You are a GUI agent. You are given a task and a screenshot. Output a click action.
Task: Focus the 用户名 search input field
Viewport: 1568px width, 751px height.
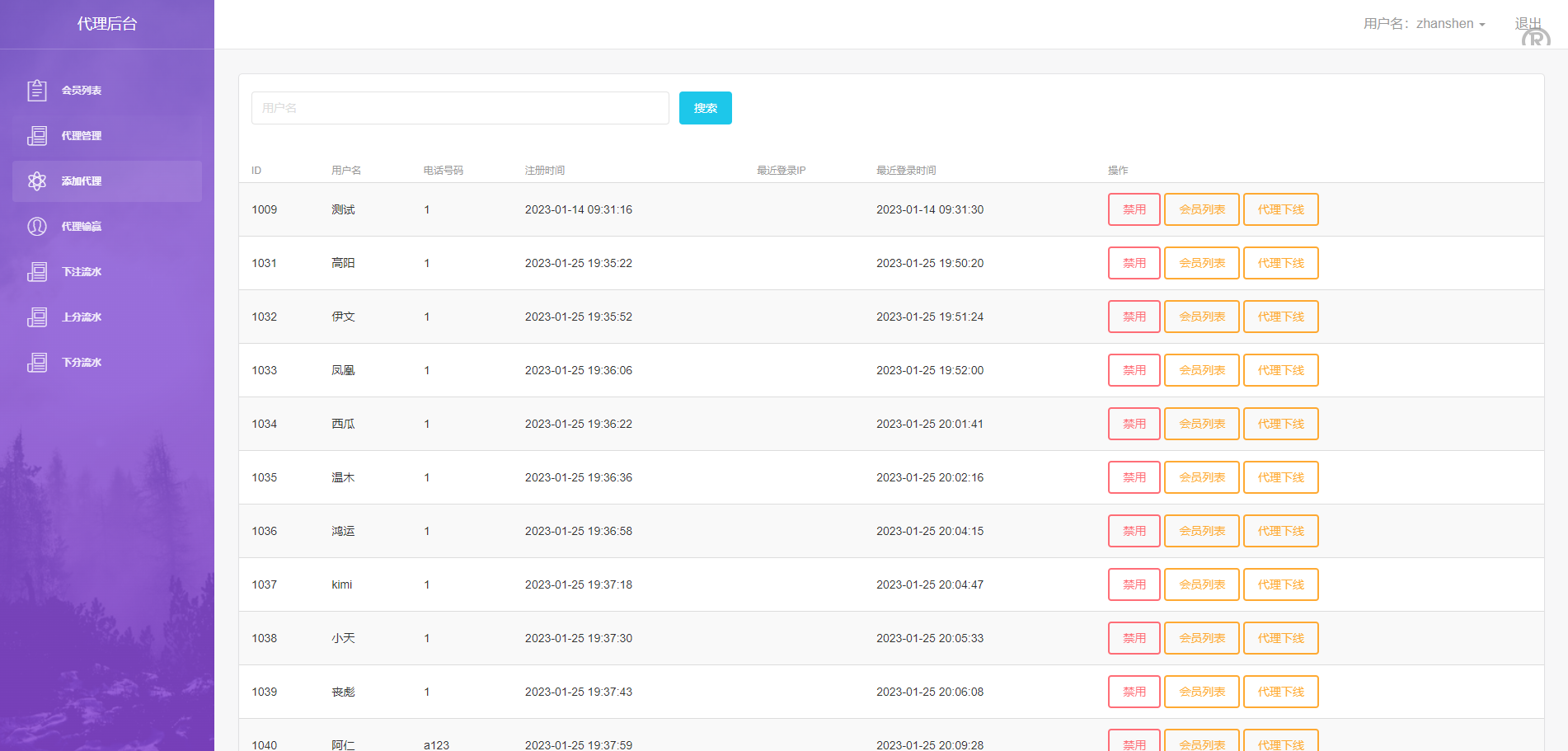click(460, 108)
